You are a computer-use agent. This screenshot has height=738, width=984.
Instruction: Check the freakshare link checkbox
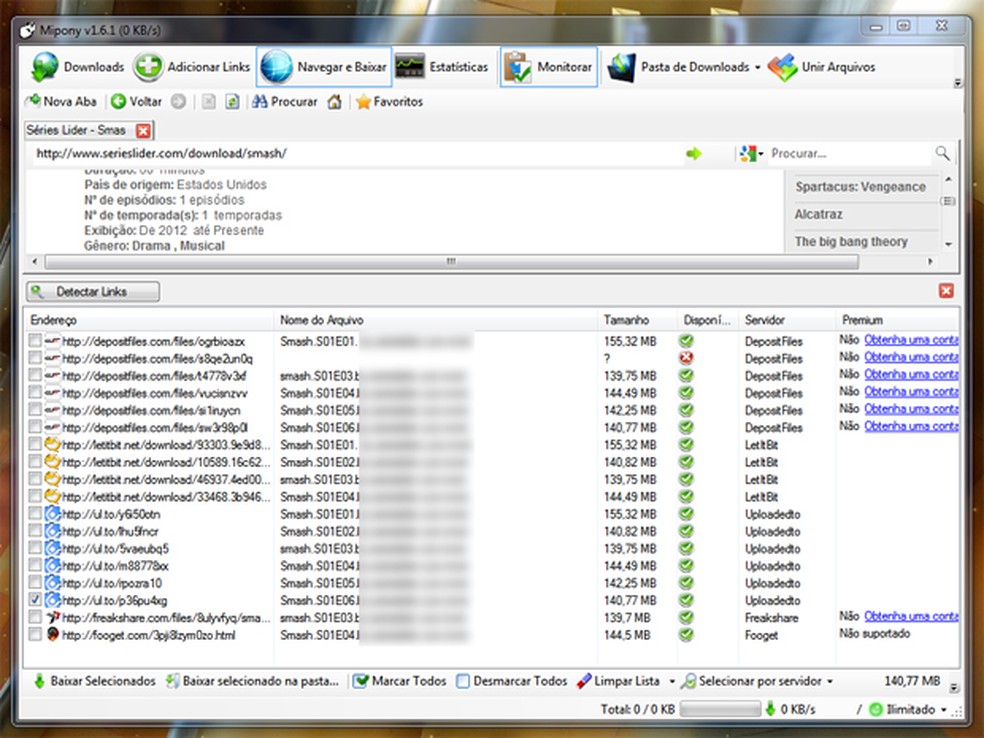pyautogui.click(x=35, y=618)
